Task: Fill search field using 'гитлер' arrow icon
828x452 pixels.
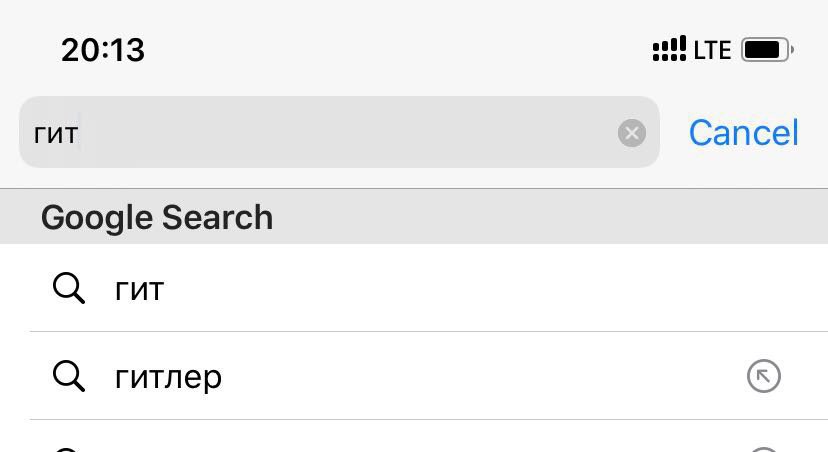Action: pyautogui.click(x=764, y=376)
